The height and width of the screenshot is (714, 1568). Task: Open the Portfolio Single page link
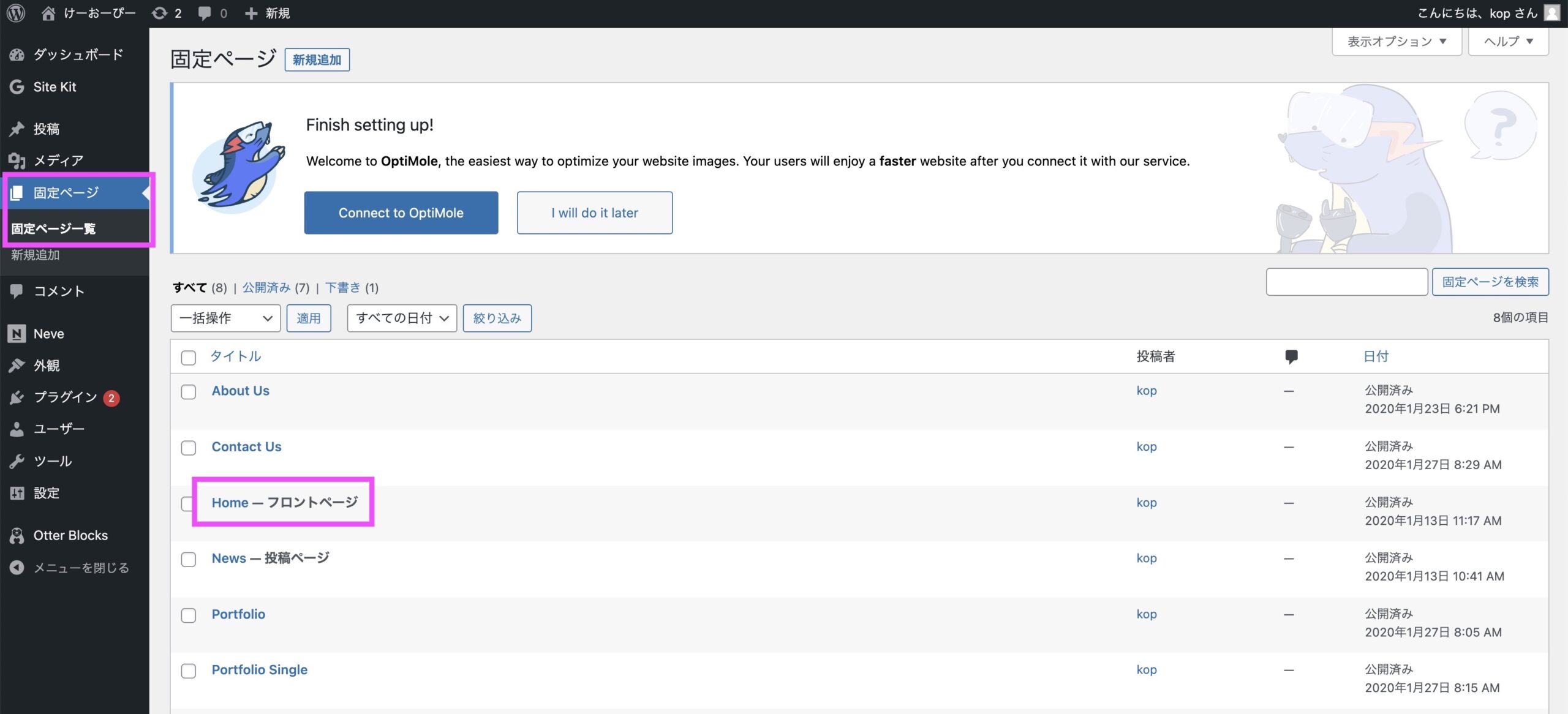260,670
